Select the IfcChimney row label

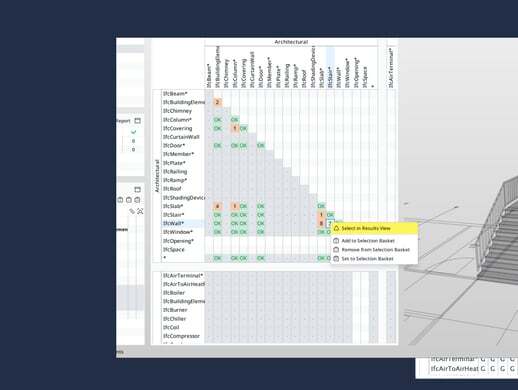point(177,111)
